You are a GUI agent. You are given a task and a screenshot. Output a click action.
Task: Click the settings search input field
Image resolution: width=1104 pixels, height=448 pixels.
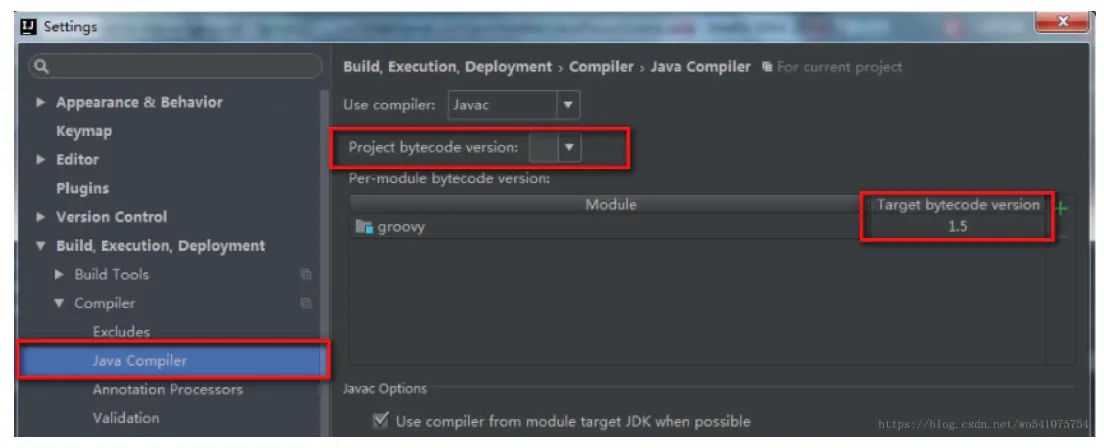click(x=175, y=66)
